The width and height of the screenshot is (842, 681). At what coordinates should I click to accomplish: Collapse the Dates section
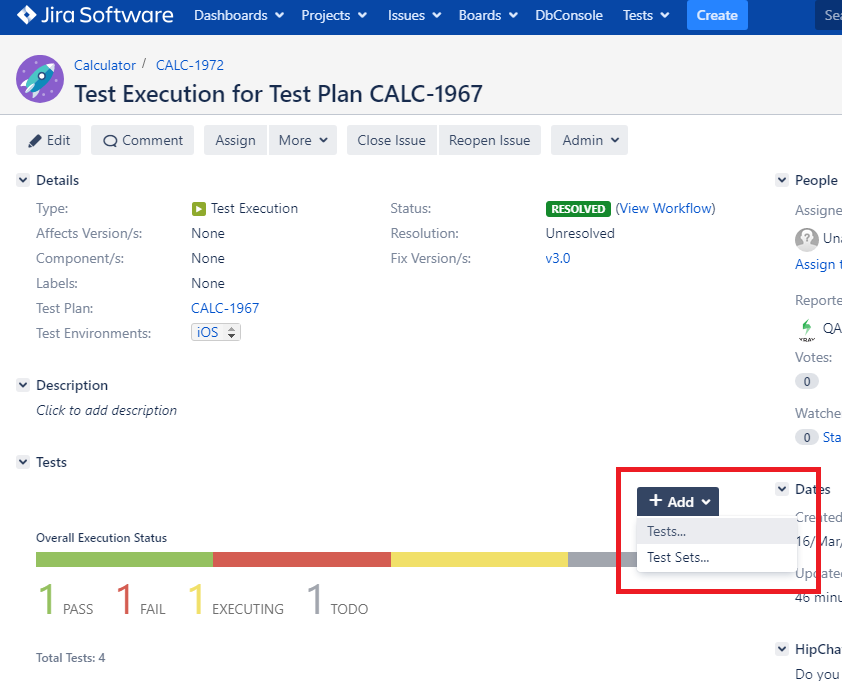coord(782,489)
